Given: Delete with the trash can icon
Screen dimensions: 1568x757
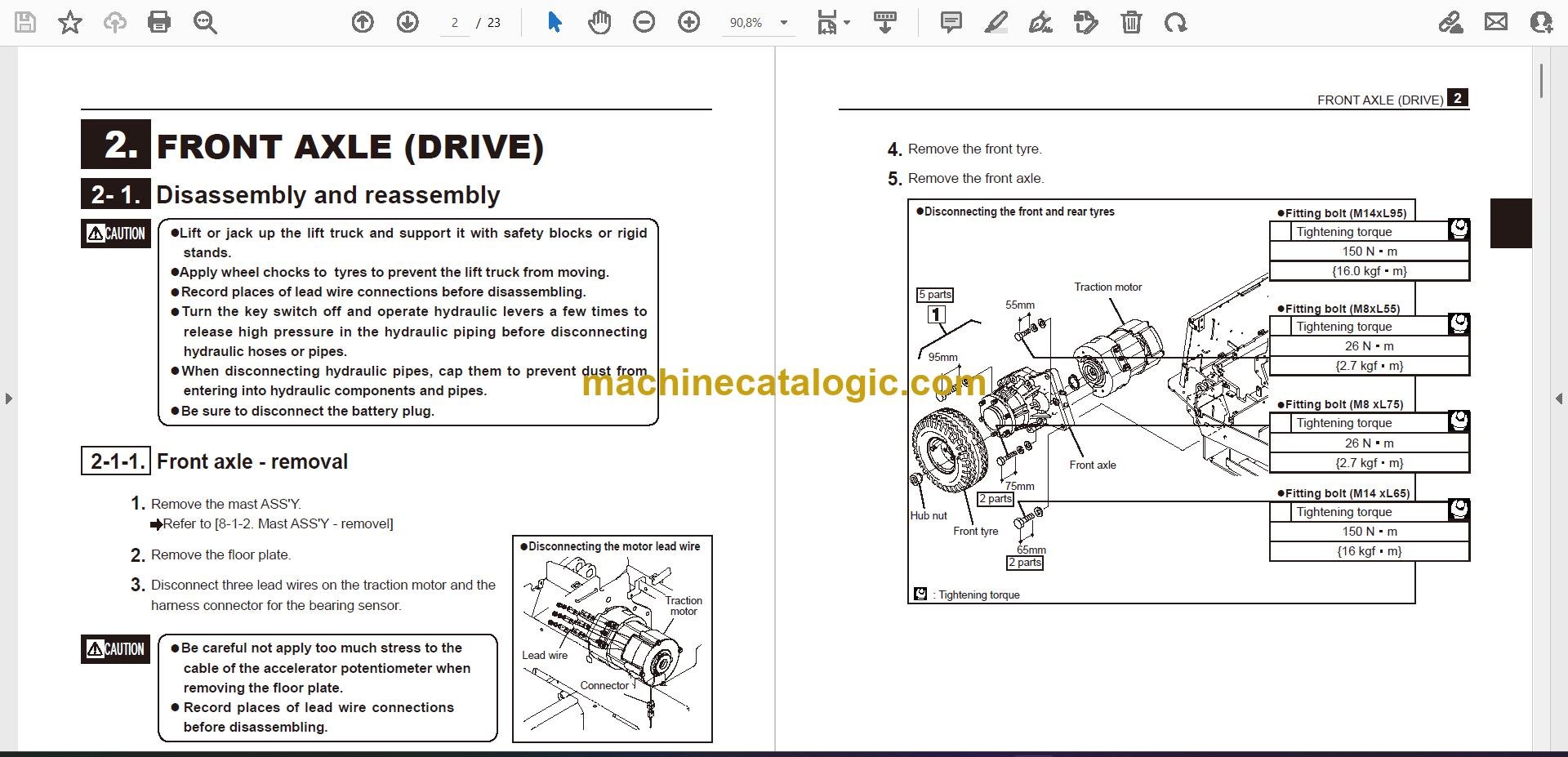Looking at the screenshot, I should tap(1131, 22).
